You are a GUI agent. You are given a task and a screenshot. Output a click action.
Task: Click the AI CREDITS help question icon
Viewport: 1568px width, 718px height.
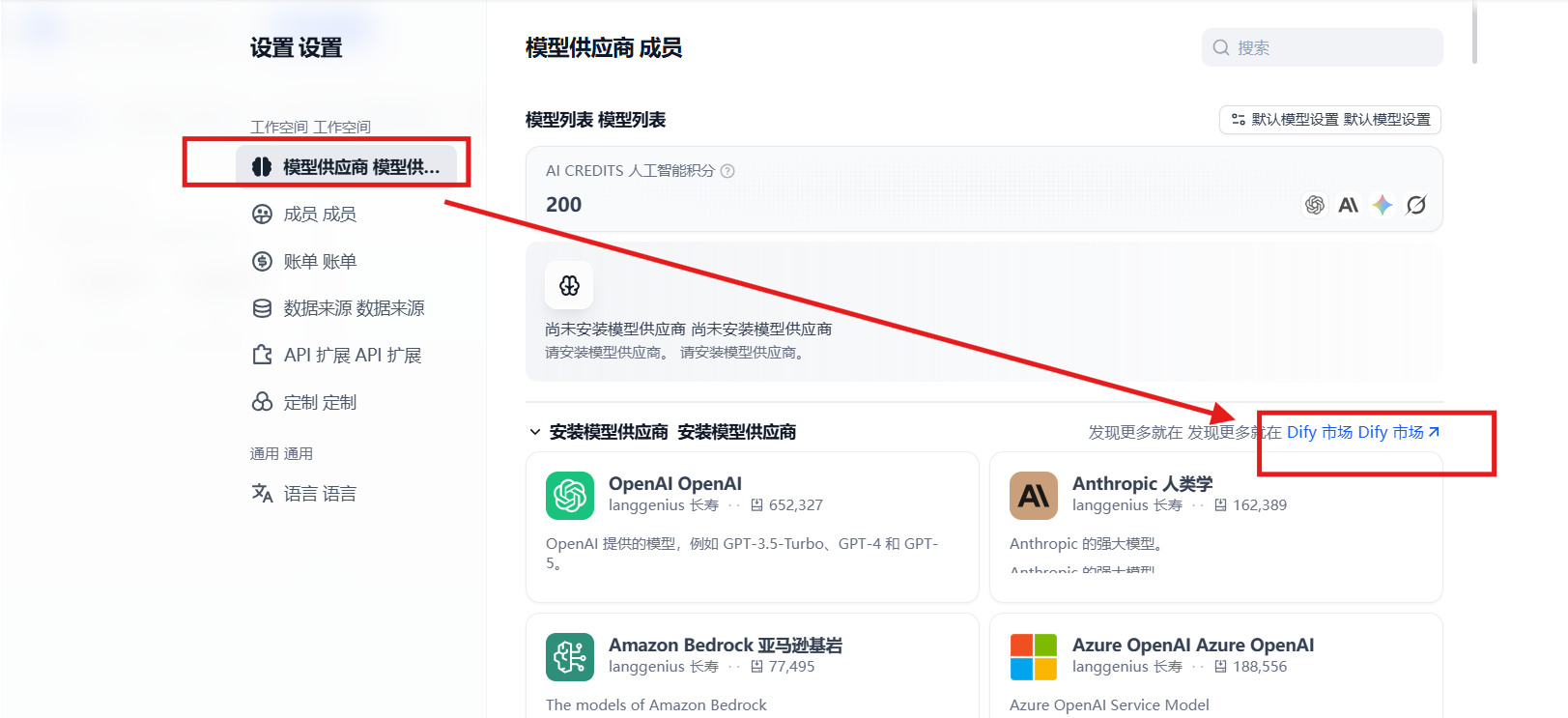(727, 171)
